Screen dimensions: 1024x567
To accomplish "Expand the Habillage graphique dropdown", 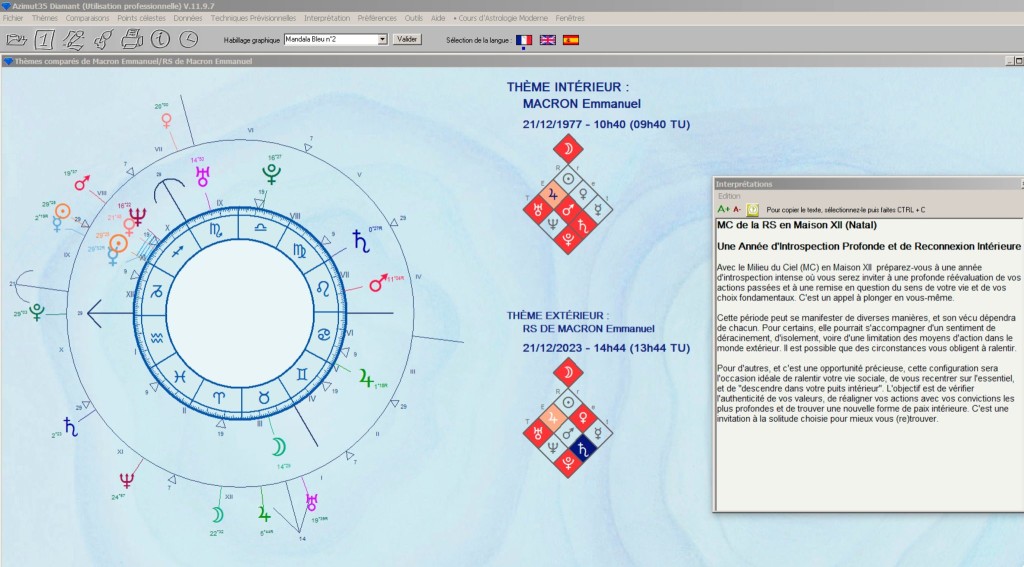I will pyautogui.click(x=383, y=40).
